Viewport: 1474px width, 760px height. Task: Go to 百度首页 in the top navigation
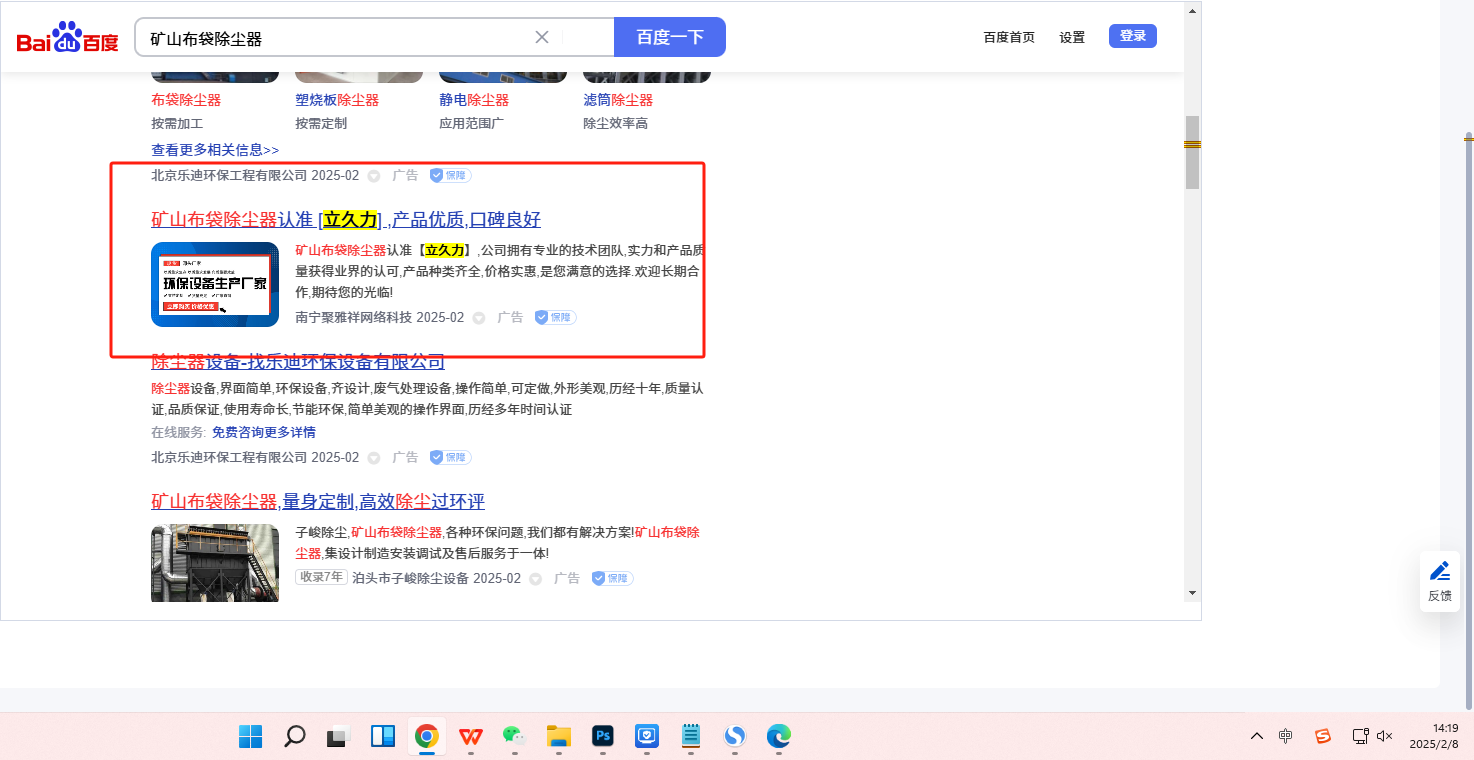pos(1009,37)
